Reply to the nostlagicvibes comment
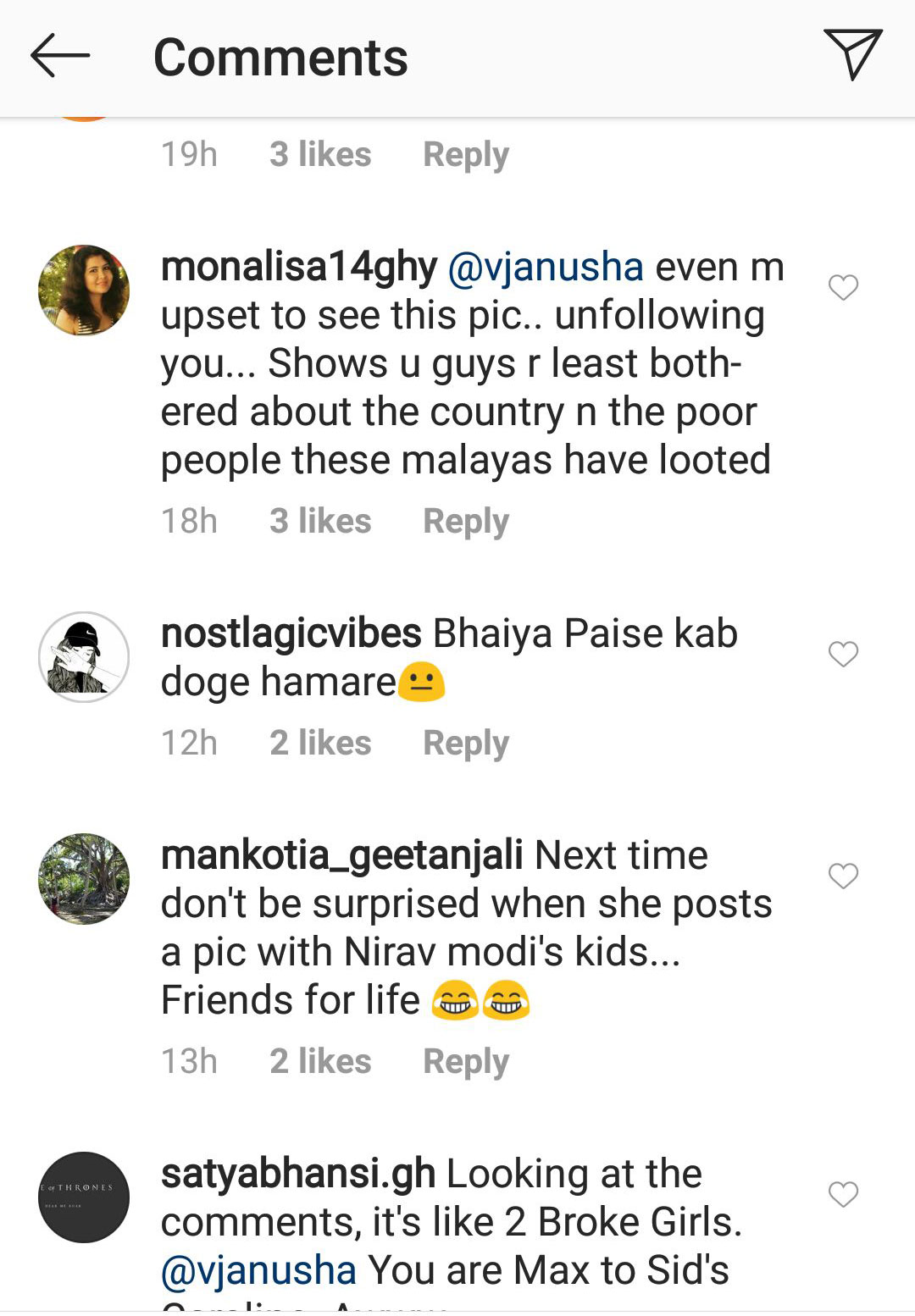This screenshot has height=1316, width=915. 466,744
